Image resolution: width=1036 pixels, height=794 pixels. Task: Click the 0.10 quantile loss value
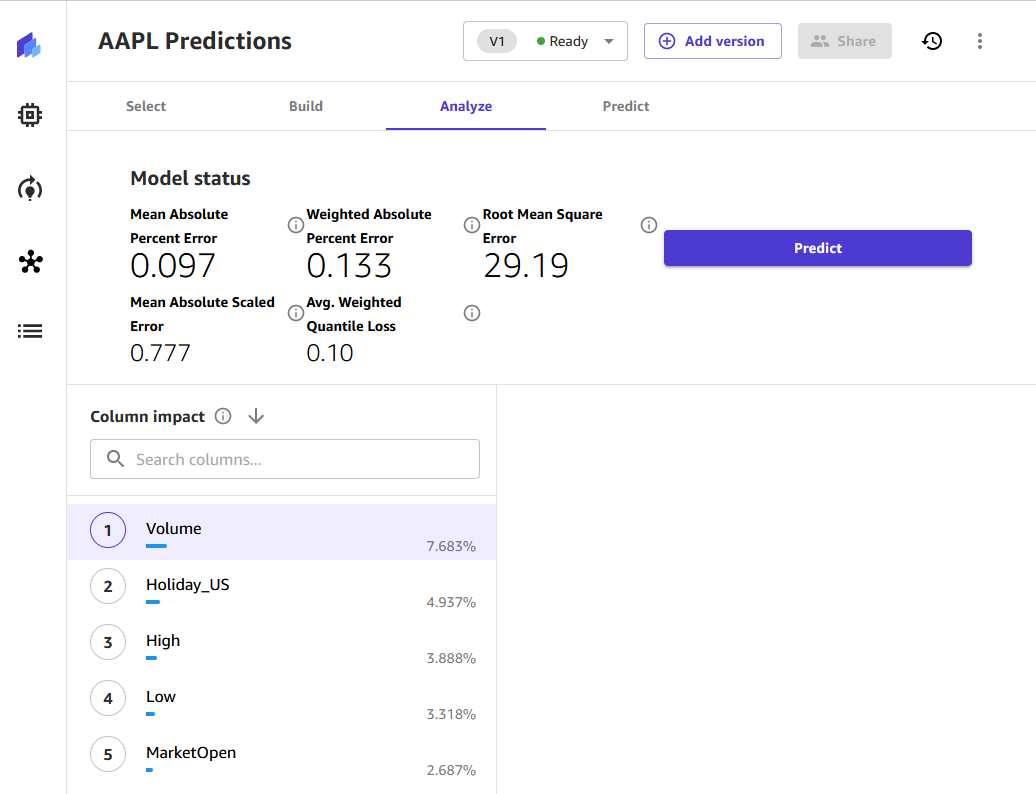[x=330, y=353]
